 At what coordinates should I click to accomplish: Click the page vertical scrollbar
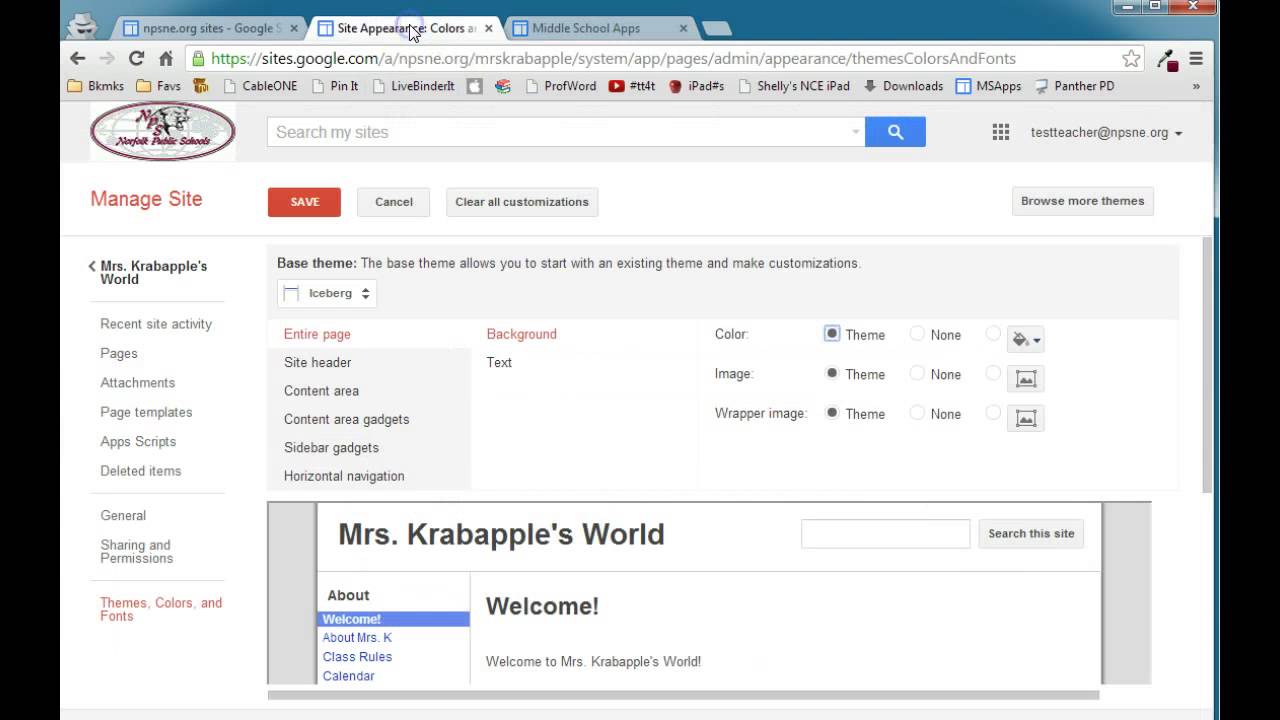1208,365
